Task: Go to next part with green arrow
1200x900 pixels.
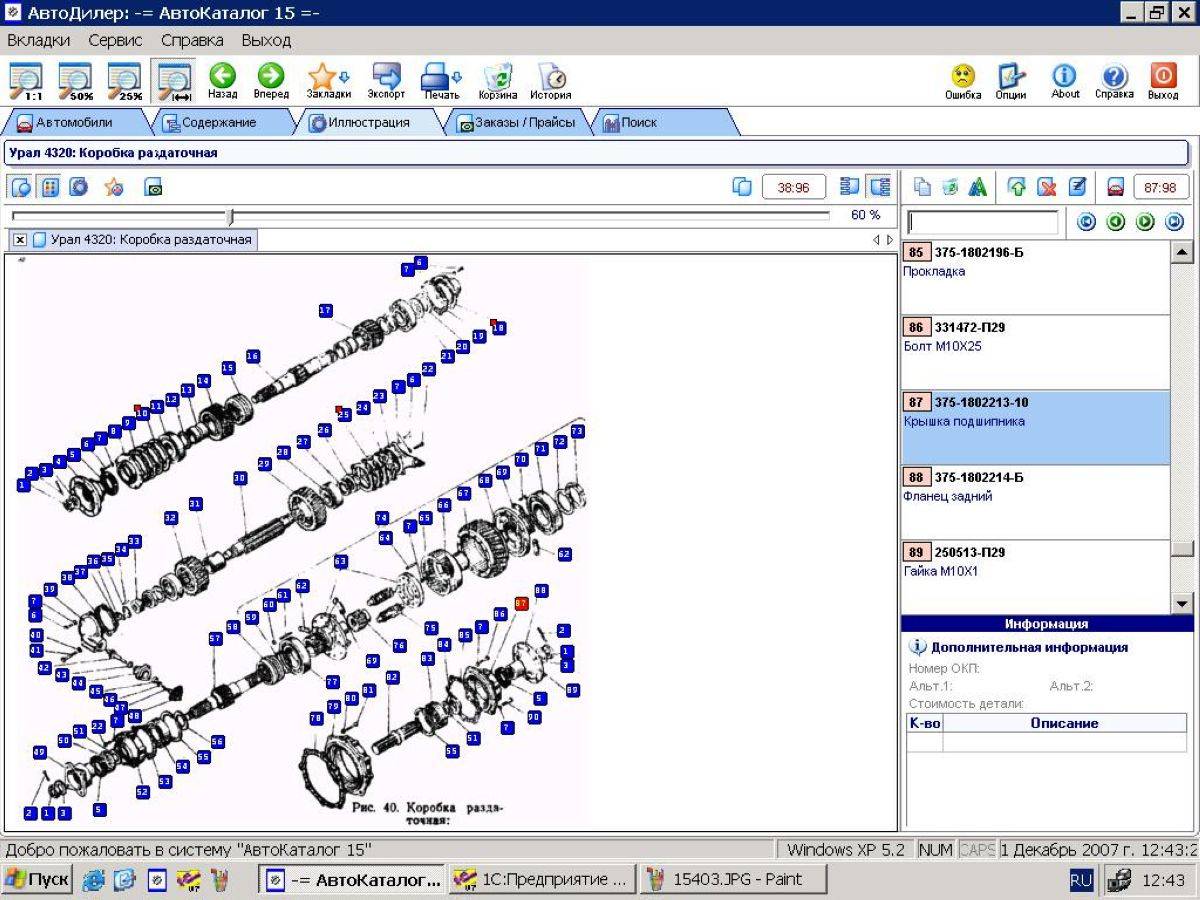Action: 1145,222
